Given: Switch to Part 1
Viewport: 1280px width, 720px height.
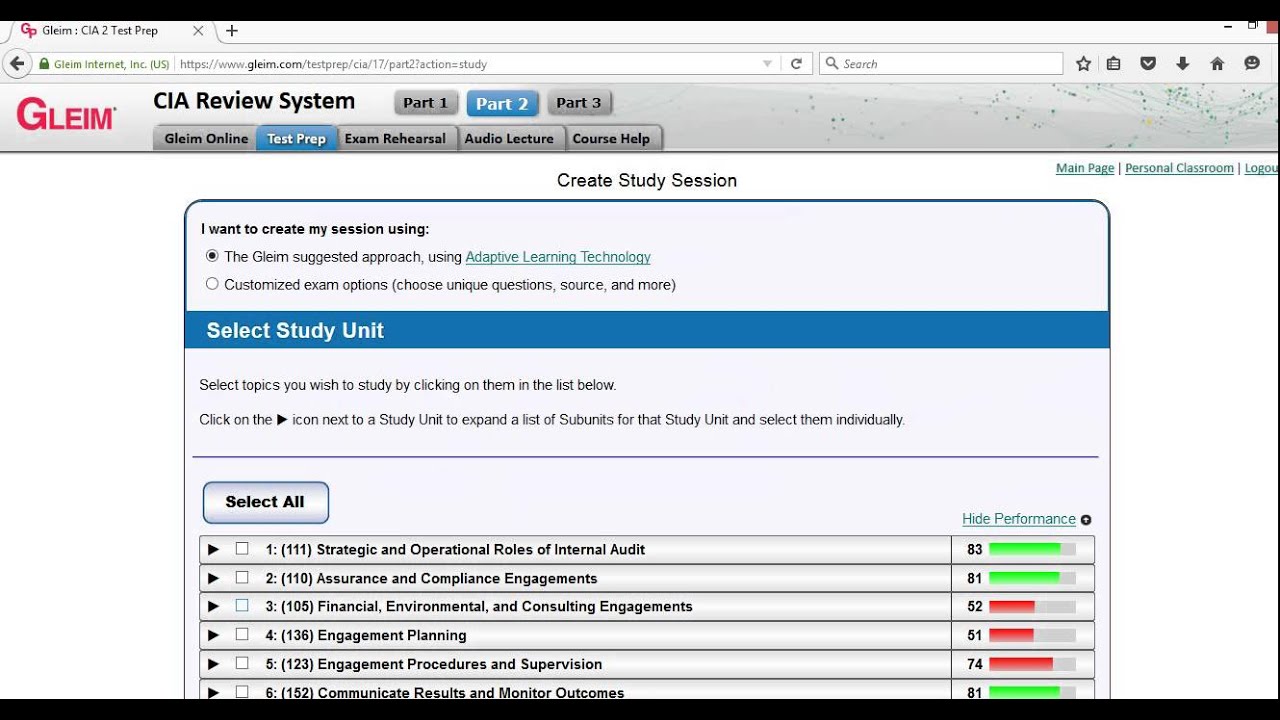Looking at the screenshot, I should tap(426, 103).
